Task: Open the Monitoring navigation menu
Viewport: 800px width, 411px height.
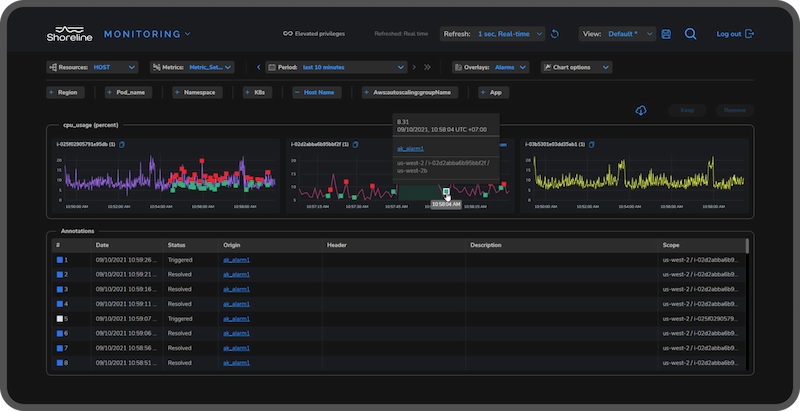Action: 147,34
